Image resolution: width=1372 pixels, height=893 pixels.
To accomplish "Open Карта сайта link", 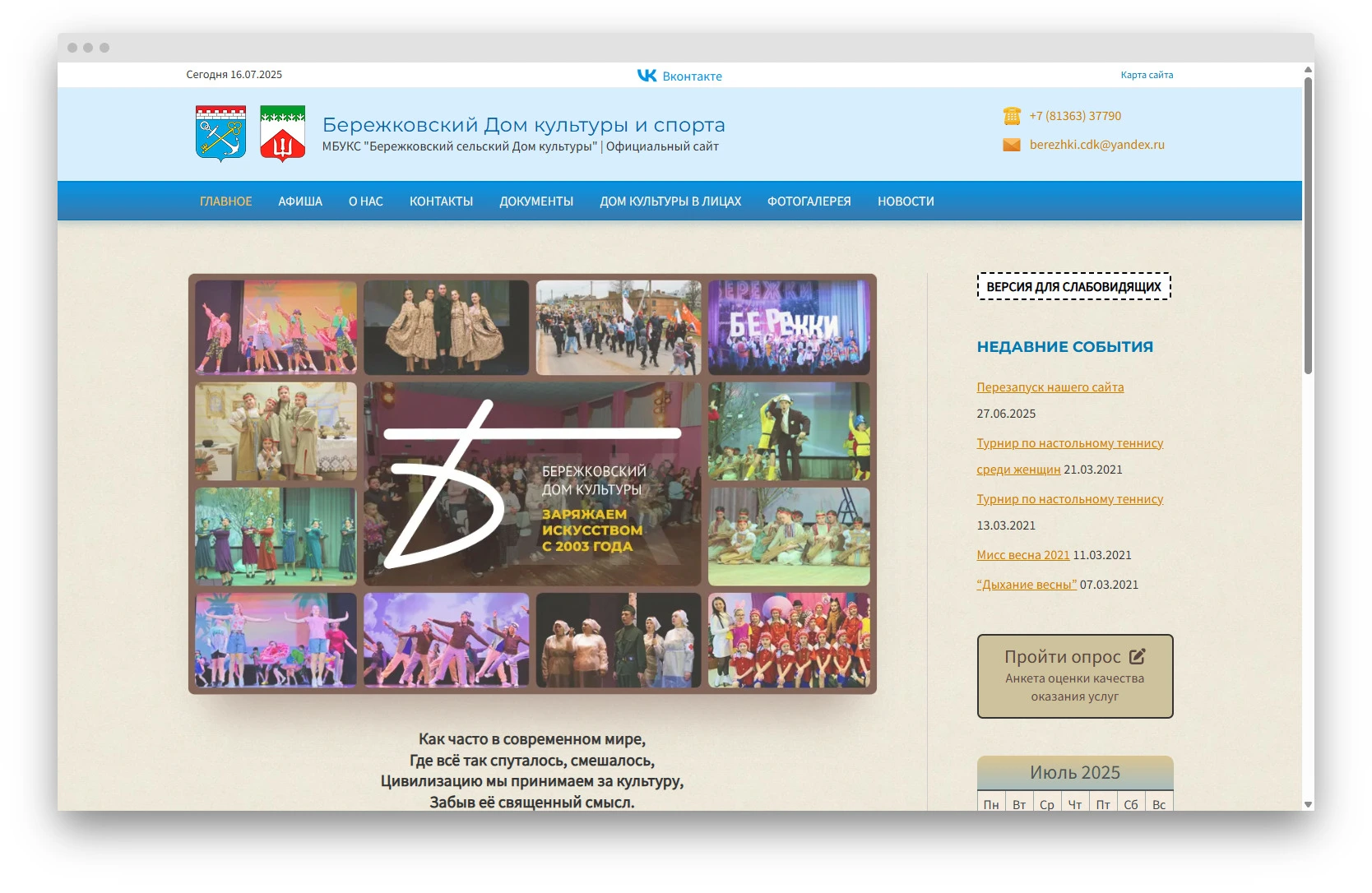I will point(1147,75).
